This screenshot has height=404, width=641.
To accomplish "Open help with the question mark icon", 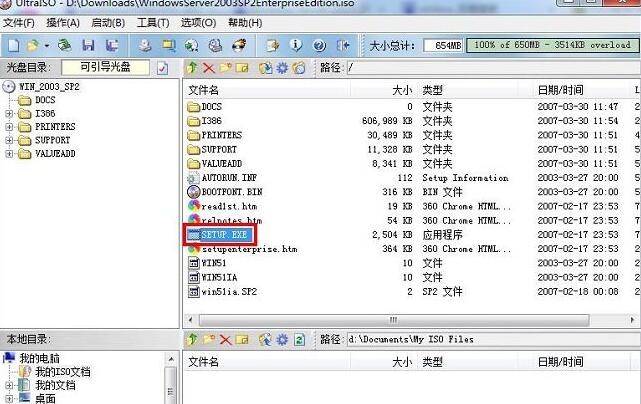I will click(x=319, y=45).
